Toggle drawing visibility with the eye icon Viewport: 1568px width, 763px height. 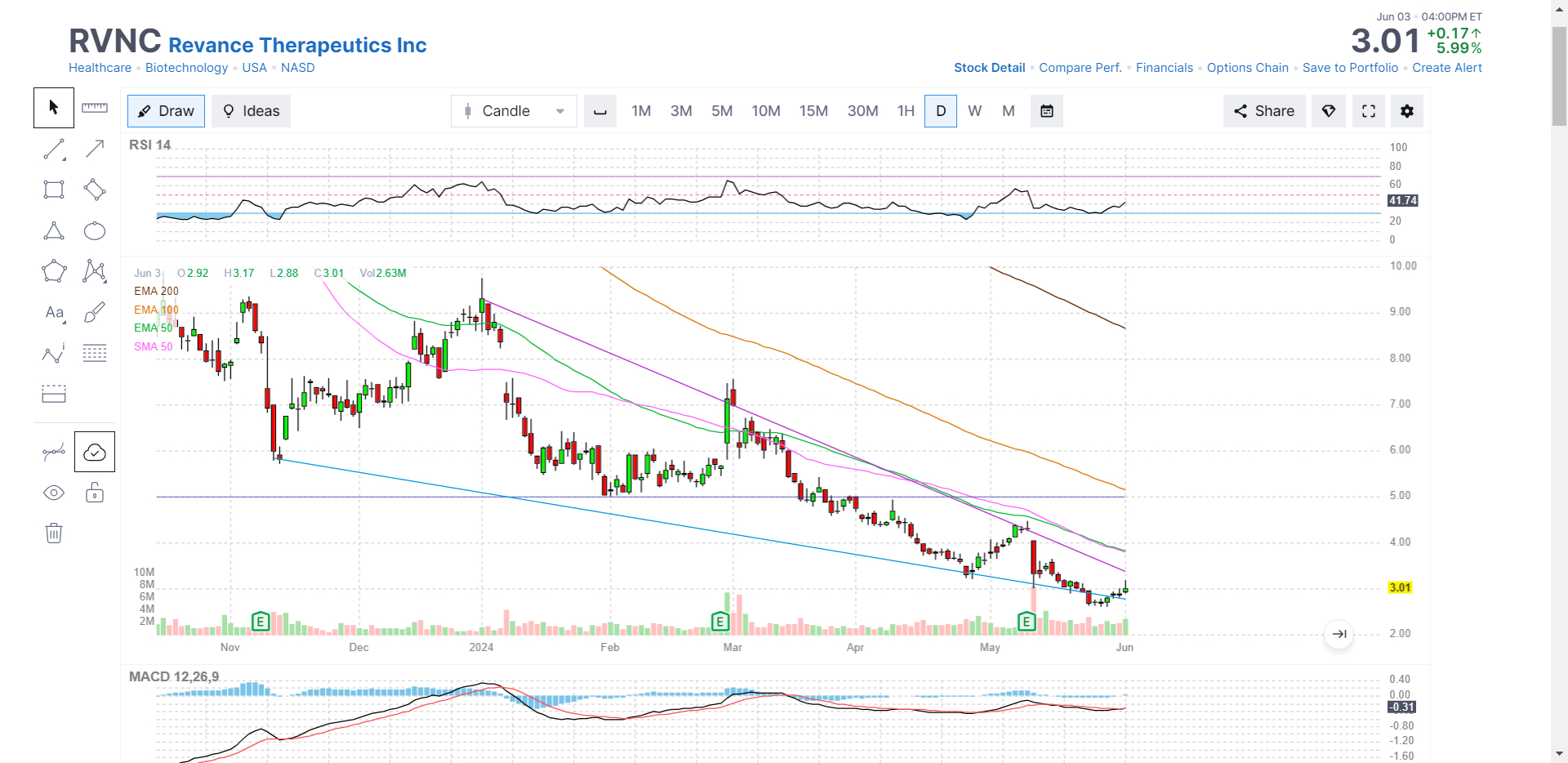point(53,493)
